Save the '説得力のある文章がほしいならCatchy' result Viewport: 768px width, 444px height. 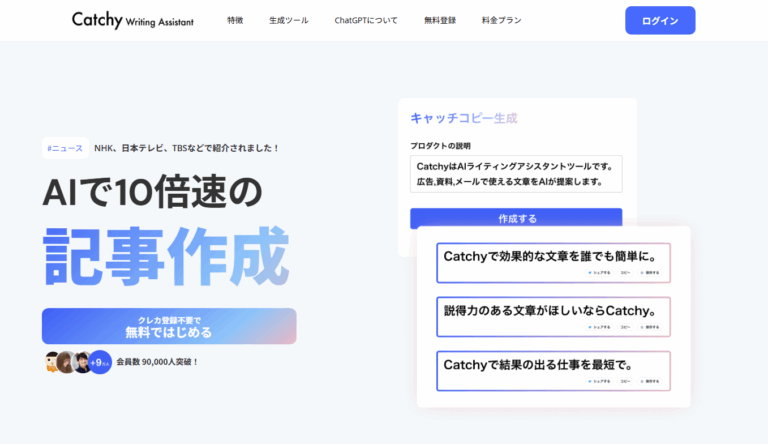pyautogui.click(x=650, y=327)
